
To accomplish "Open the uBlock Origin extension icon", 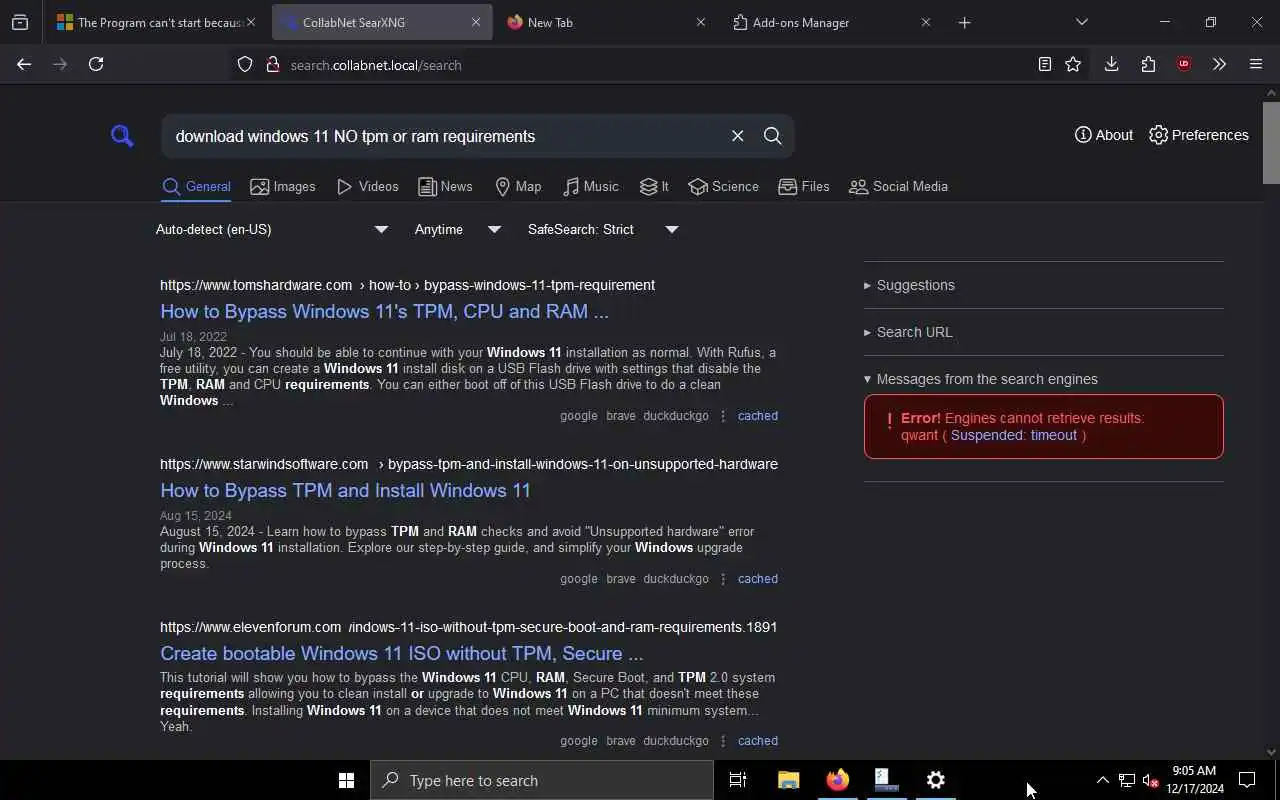I will (x=1184, y=64).
